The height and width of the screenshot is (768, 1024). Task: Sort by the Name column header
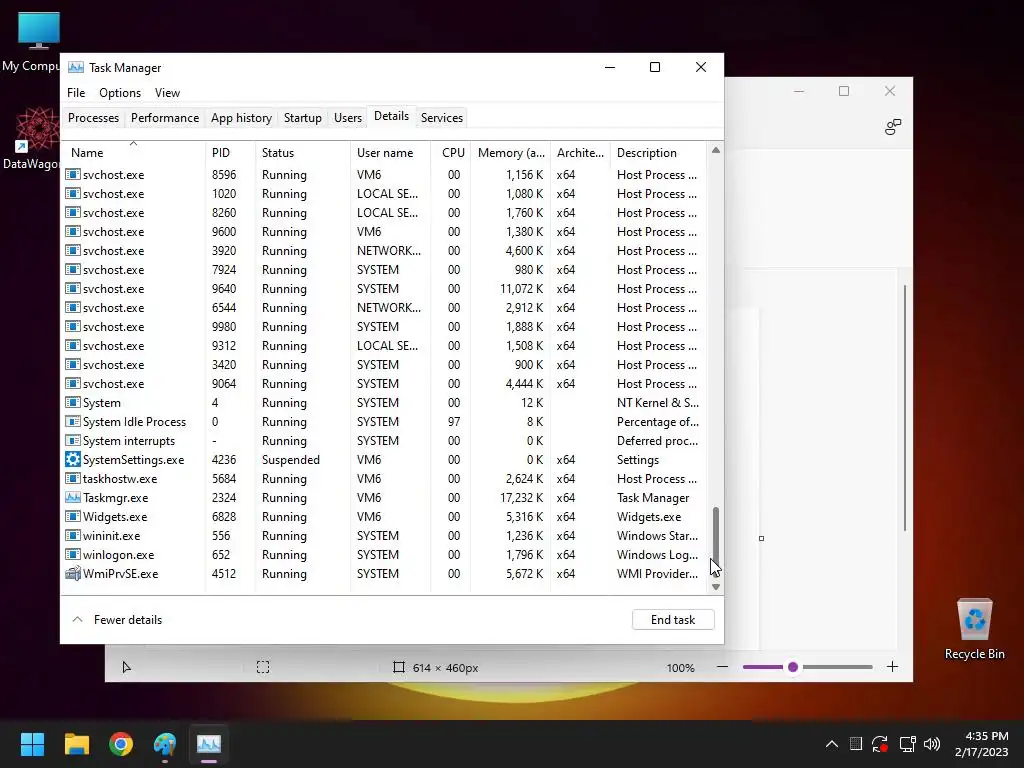pos(133,153)
